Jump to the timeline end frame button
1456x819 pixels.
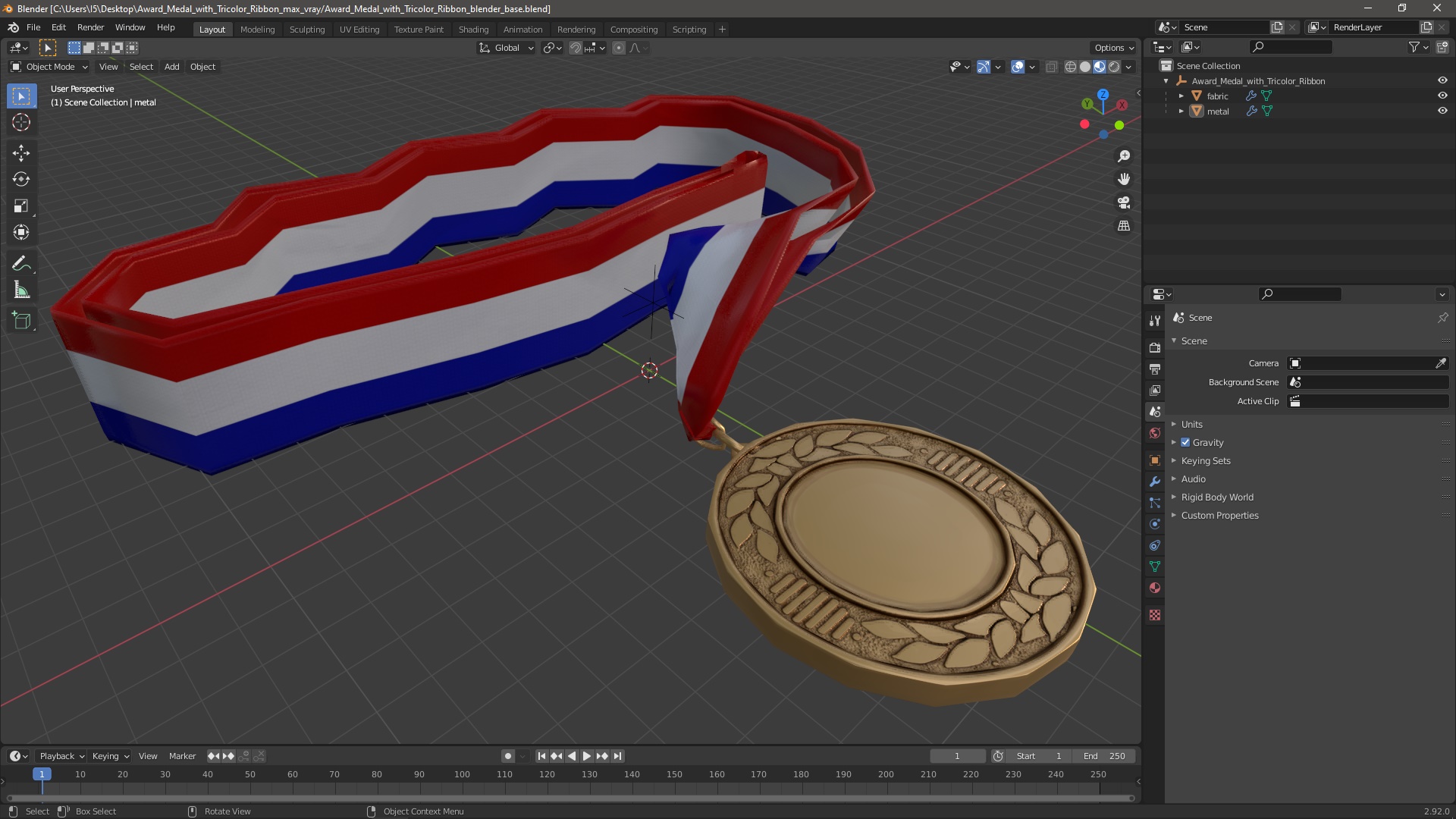(618, 756)
